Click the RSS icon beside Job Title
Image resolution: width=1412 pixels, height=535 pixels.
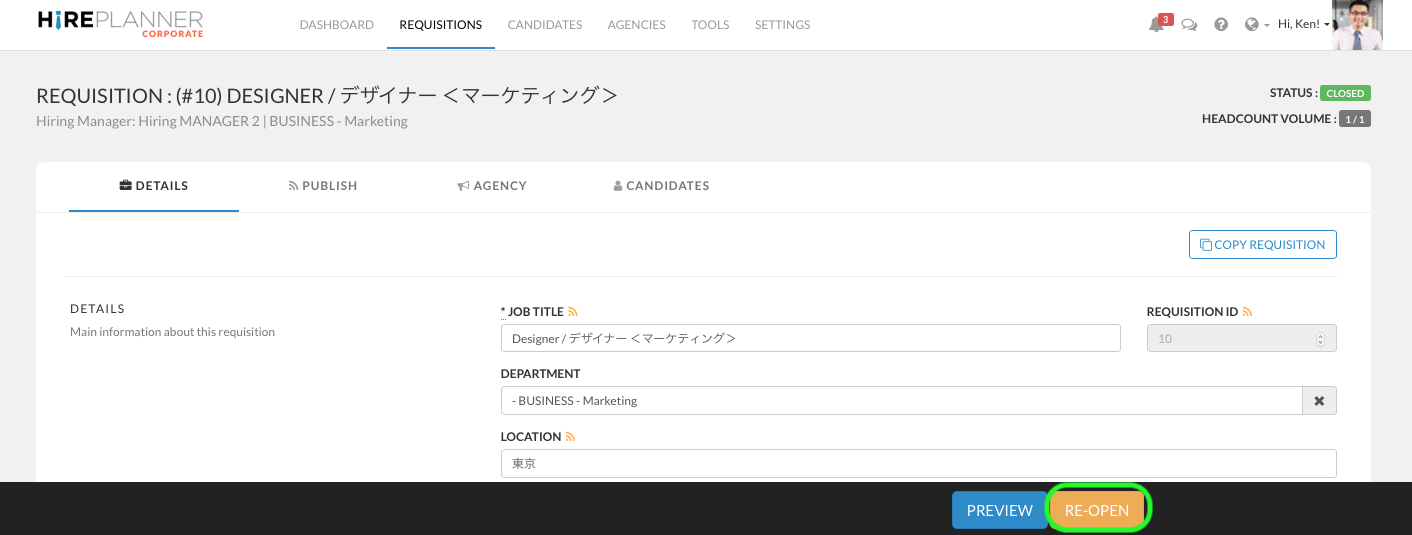[x=573, y=312]
